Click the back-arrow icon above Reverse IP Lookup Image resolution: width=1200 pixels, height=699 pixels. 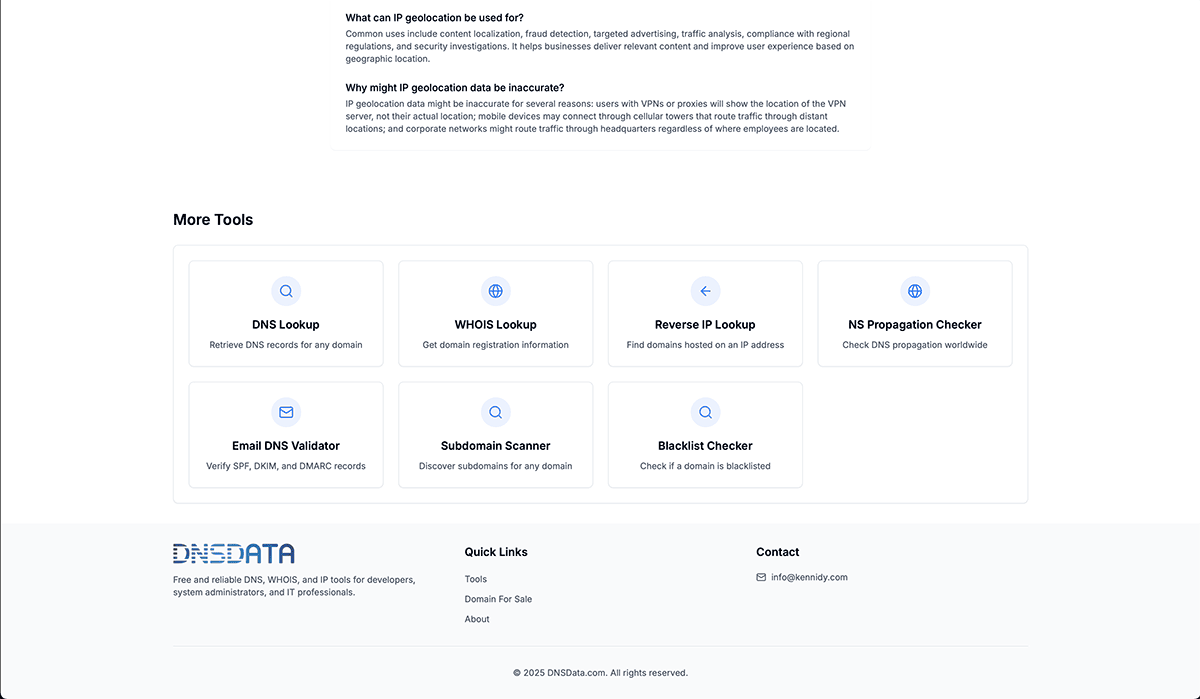(x=705, y=291)
